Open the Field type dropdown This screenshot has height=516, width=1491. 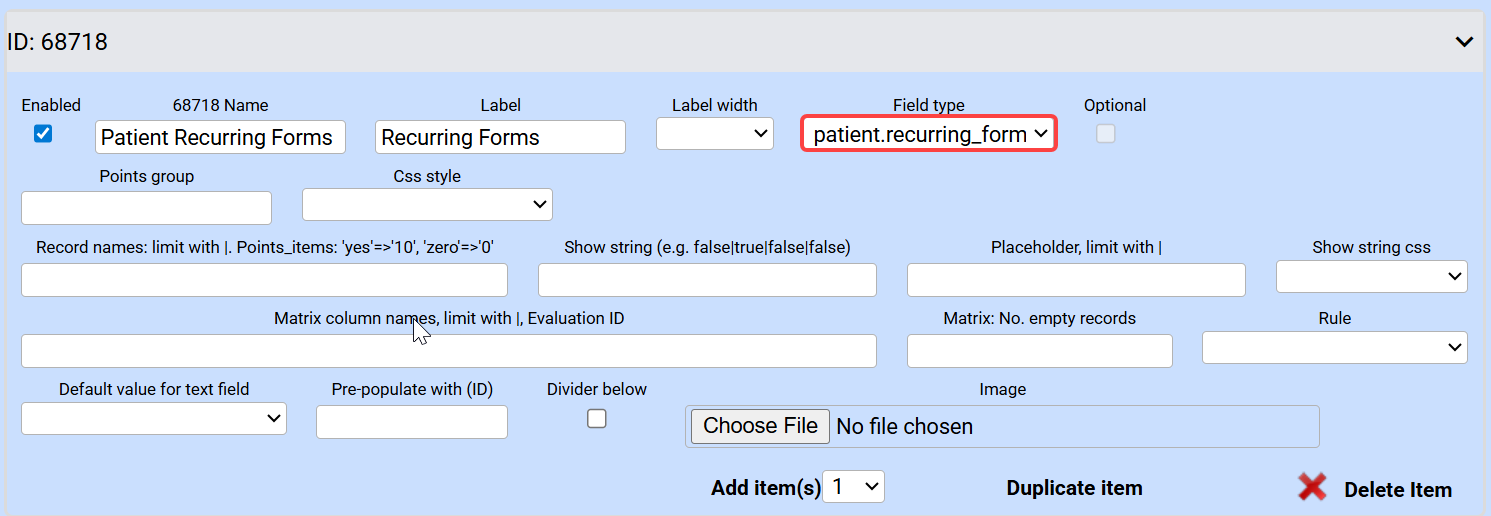(928, 134)
